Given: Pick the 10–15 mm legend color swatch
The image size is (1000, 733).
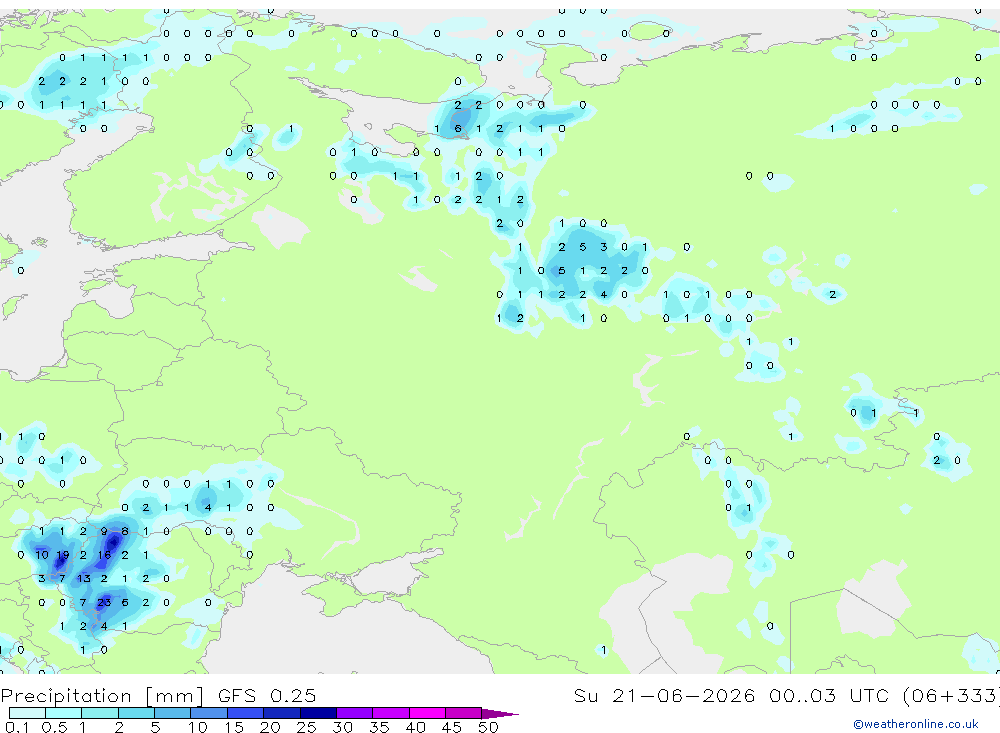Looking at the screenshot, I should click(209, 713).
